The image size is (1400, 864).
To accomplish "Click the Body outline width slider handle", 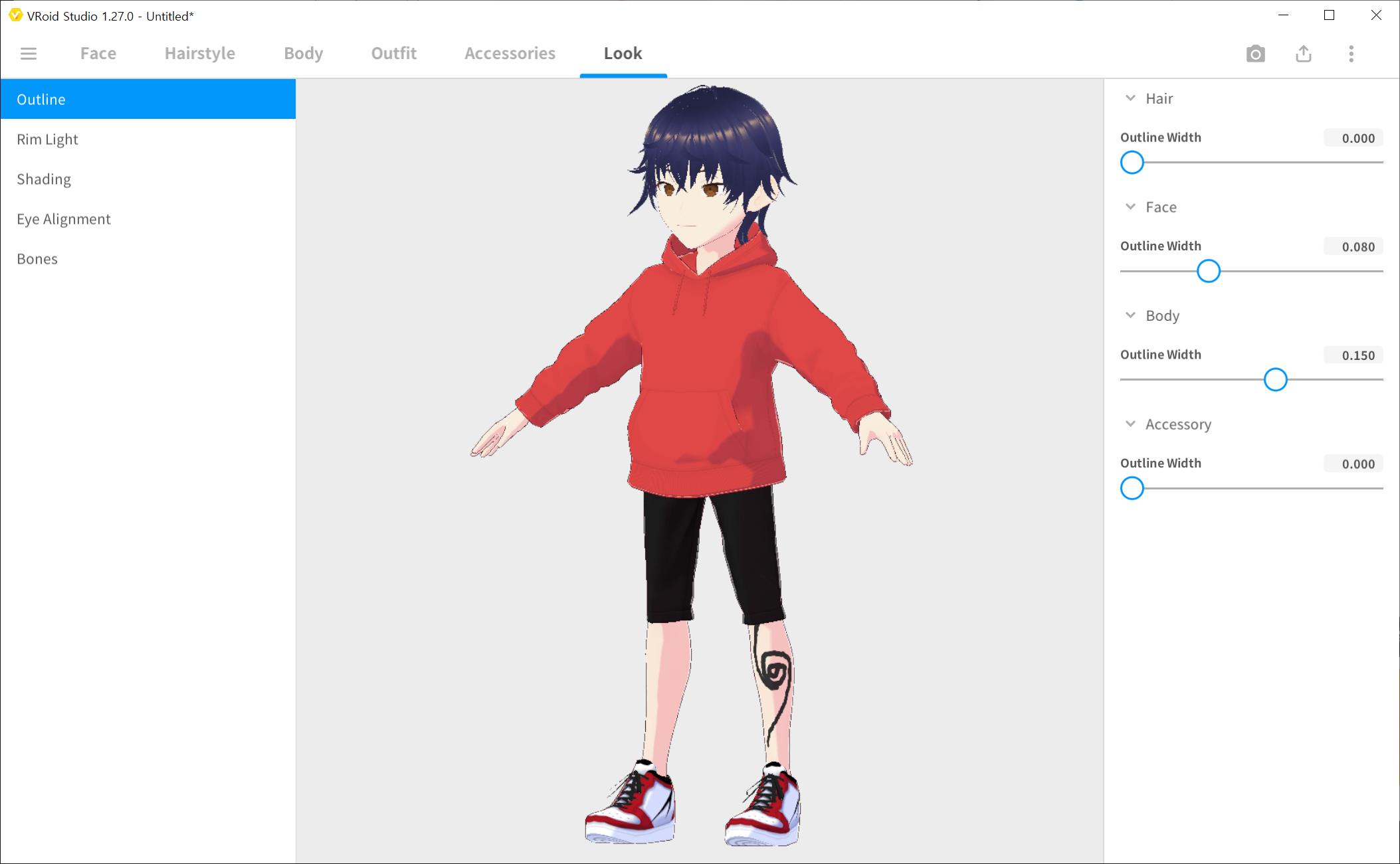I will tap(1275, 380).
